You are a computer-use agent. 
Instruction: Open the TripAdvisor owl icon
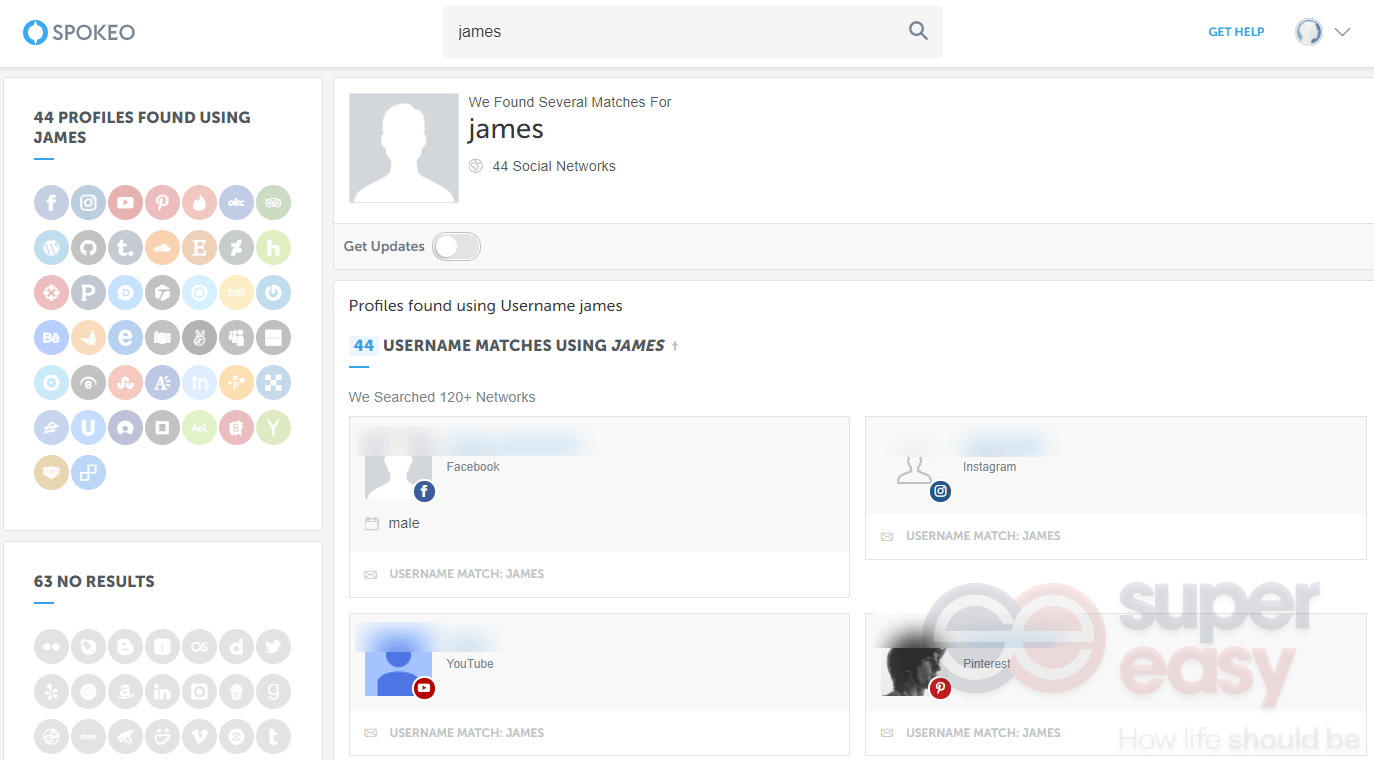point(273,203)
